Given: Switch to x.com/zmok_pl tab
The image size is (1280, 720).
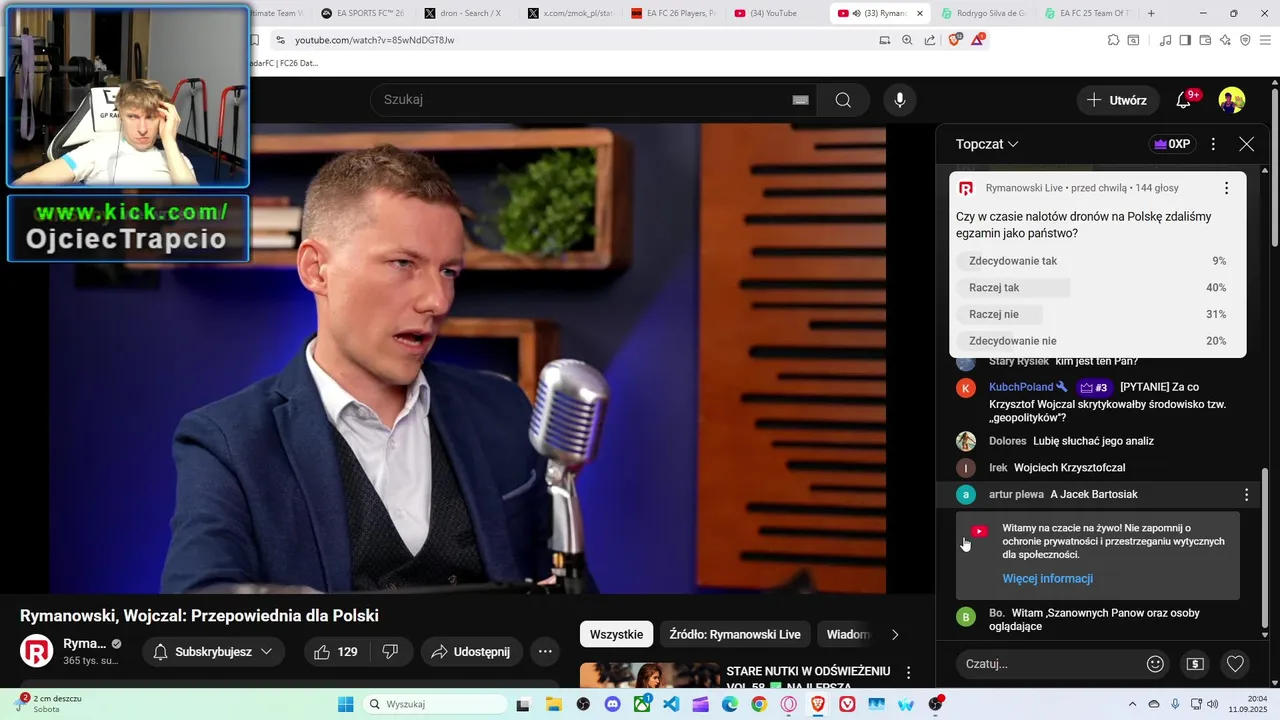Looking at the screenshot, I should click(570, 13).
